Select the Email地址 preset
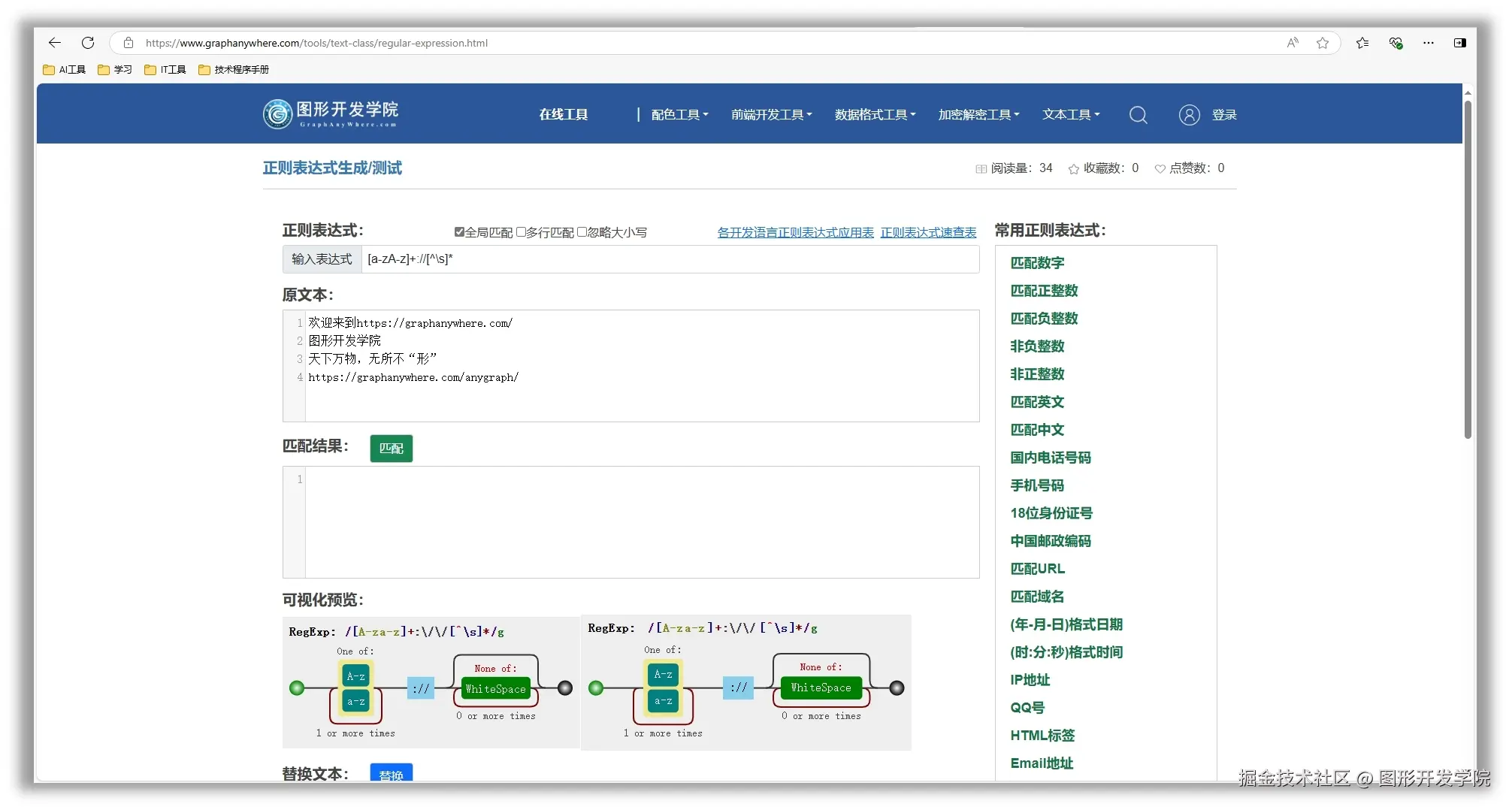The height and width of the screenshot is (810, 1512). point(1042,763)
